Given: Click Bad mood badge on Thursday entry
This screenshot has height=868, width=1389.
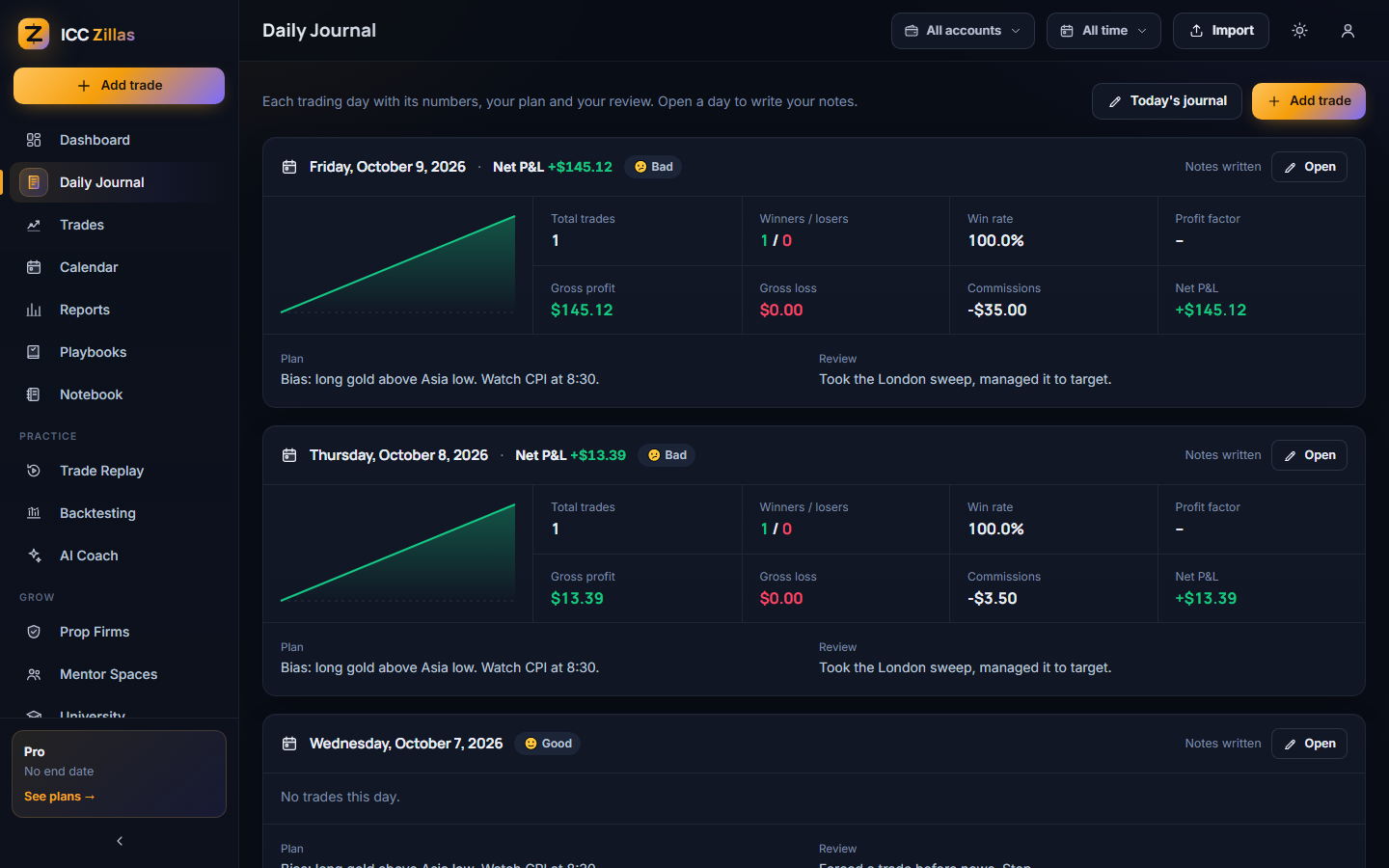Looking at the screenshot, I should pyautogui.click(x=667, y=455).
